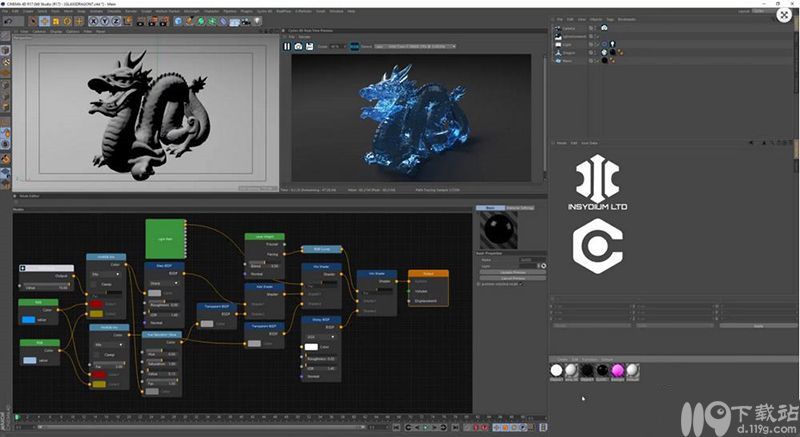The height and width of the screenshot is (437, 800).
Task: Open the device dropdown in preview toolbar
Action: tap(415, 46)
